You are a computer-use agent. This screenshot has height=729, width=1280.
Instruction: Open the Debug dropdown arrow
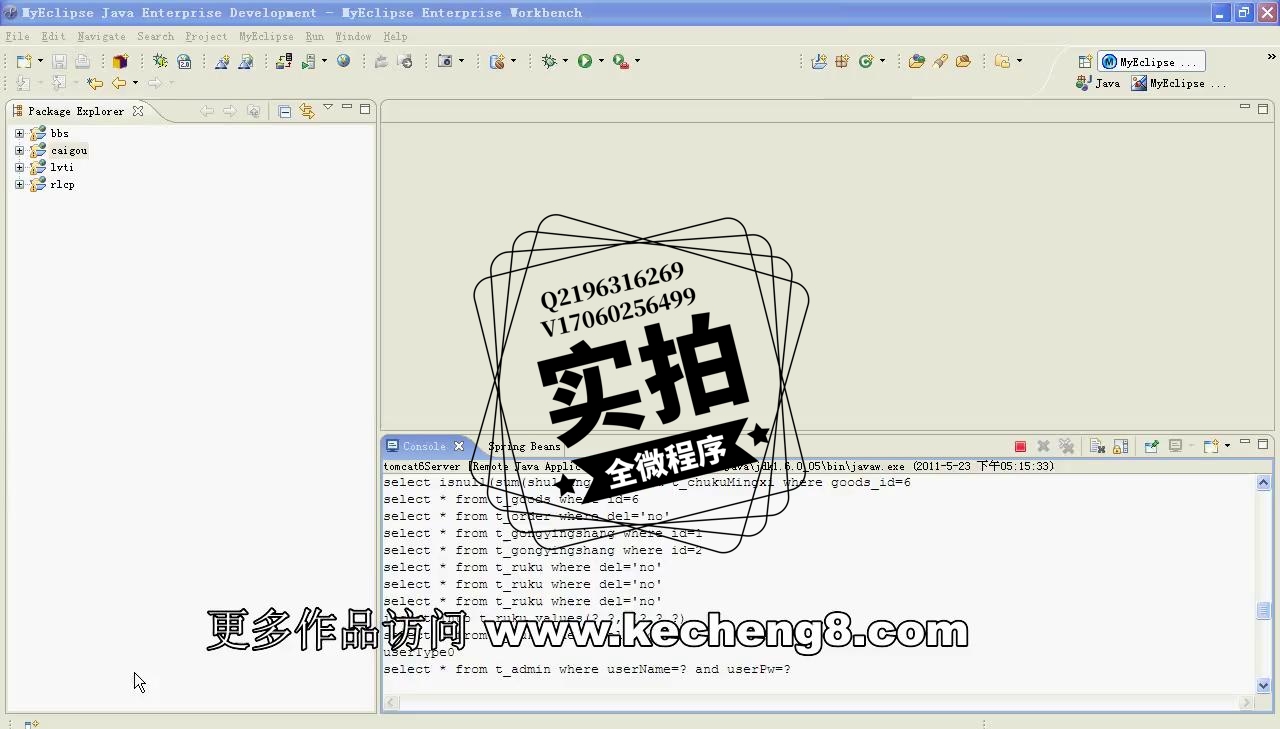(565, 61)
